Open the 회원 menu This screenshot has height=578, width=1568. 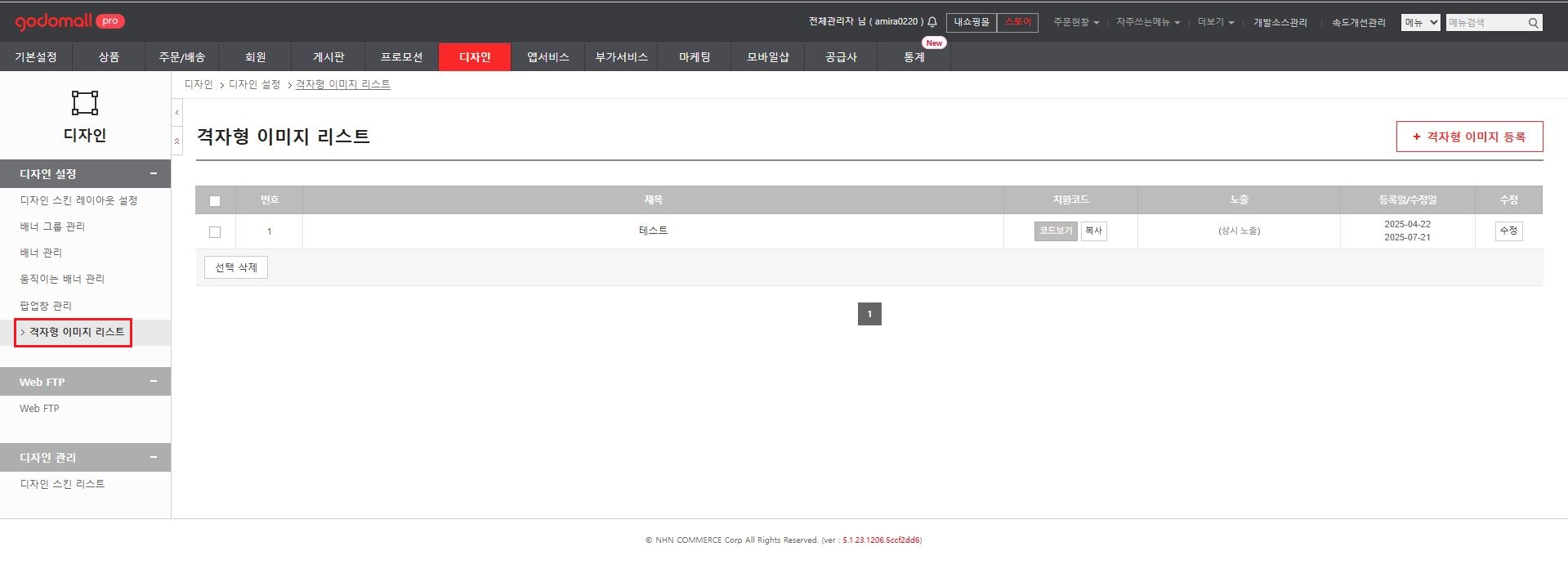tap(255, 57)
